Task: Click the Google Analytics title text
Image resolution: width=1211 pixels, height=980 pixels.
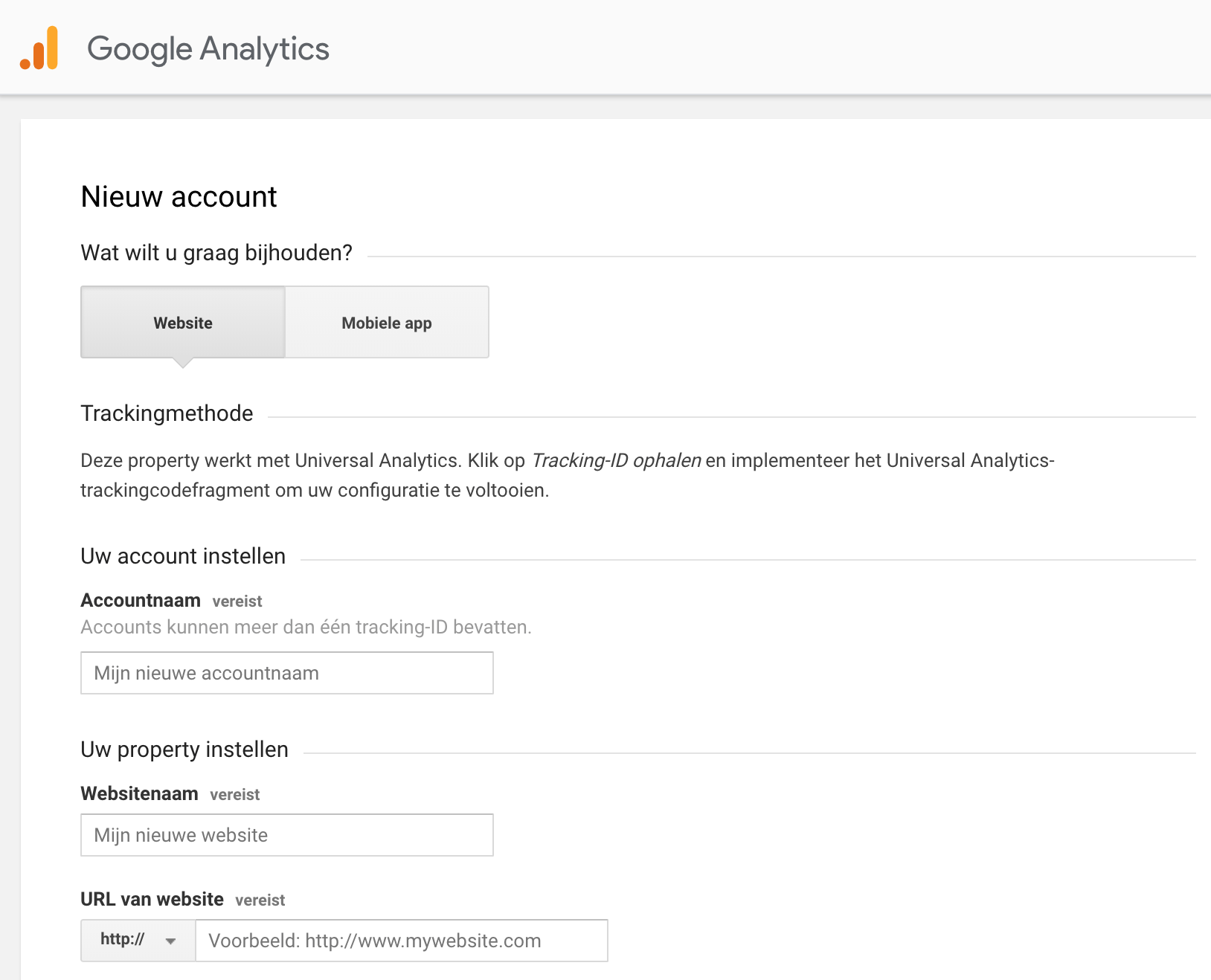Action: click(x=208, y=49)
